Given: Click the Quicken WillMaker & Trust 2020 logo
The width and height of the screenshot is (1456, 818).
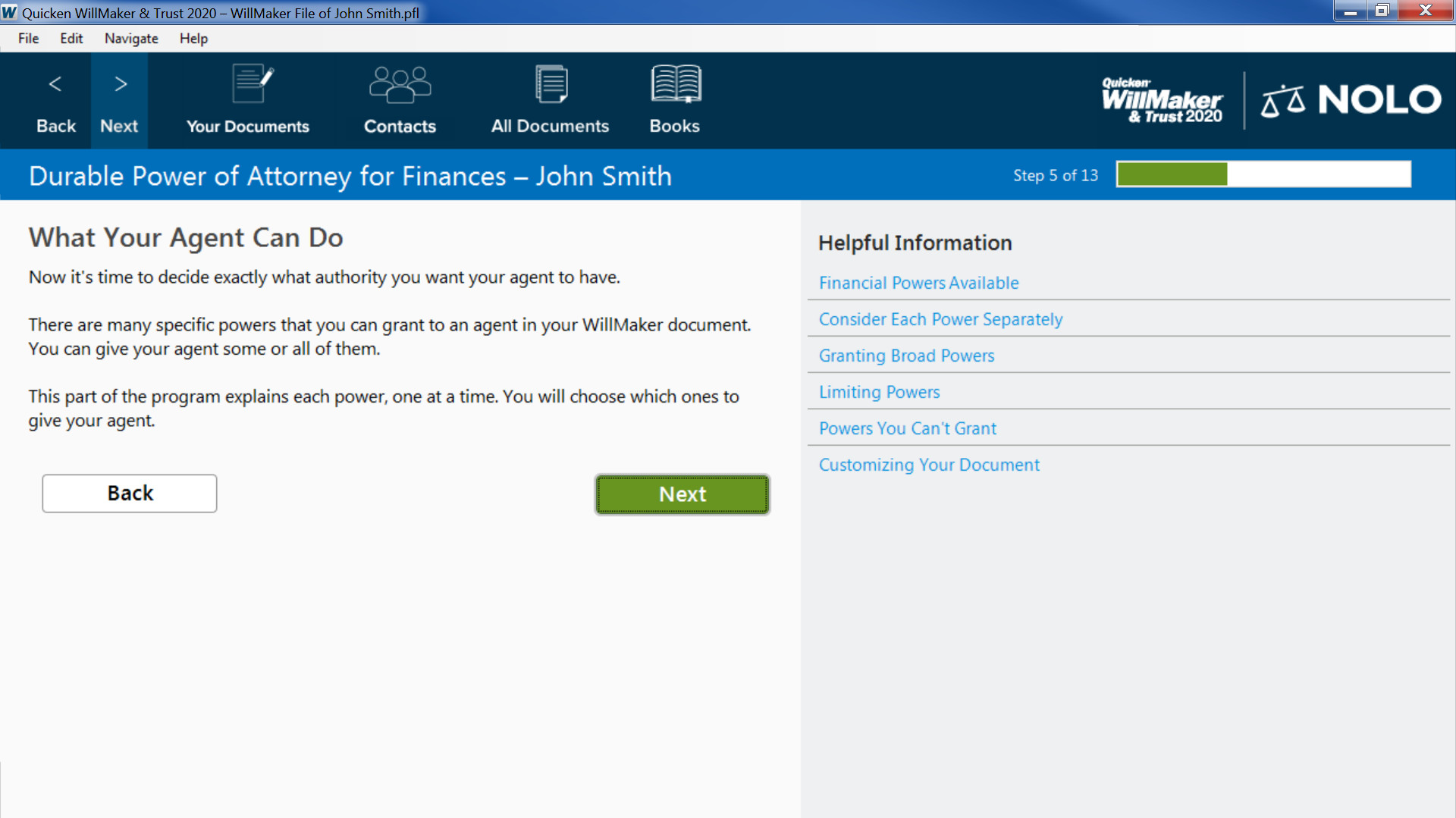Looking at the screenshot, I should coord(1163,100).
